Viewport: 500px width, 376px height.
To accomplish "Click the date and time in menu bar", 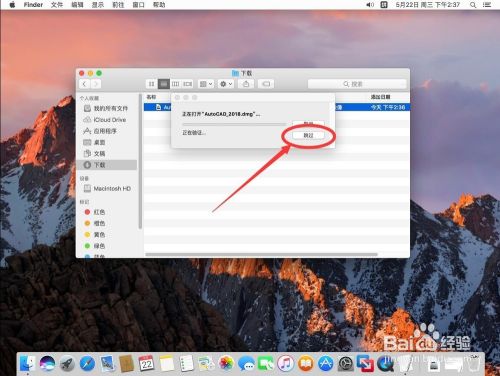I will pos(428,5).
